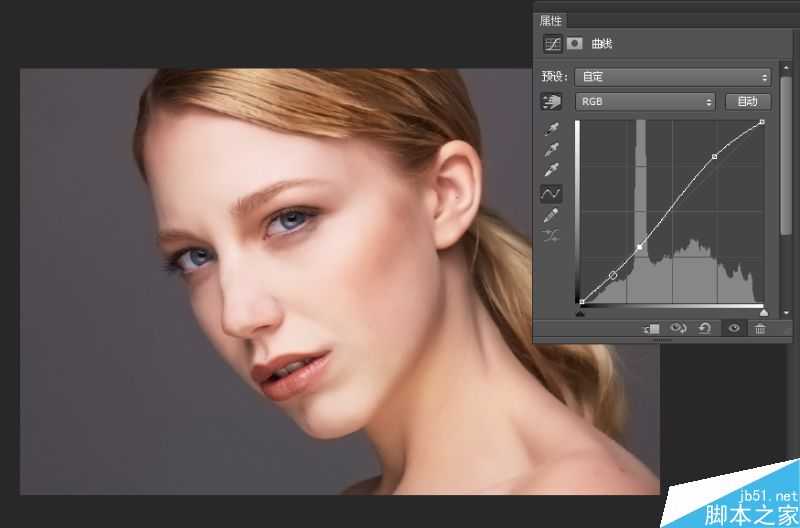This screenshot has width=800, height=528.
Task: Select the curves adjustment icon in panel header
Action: click(x=552, y=44)
